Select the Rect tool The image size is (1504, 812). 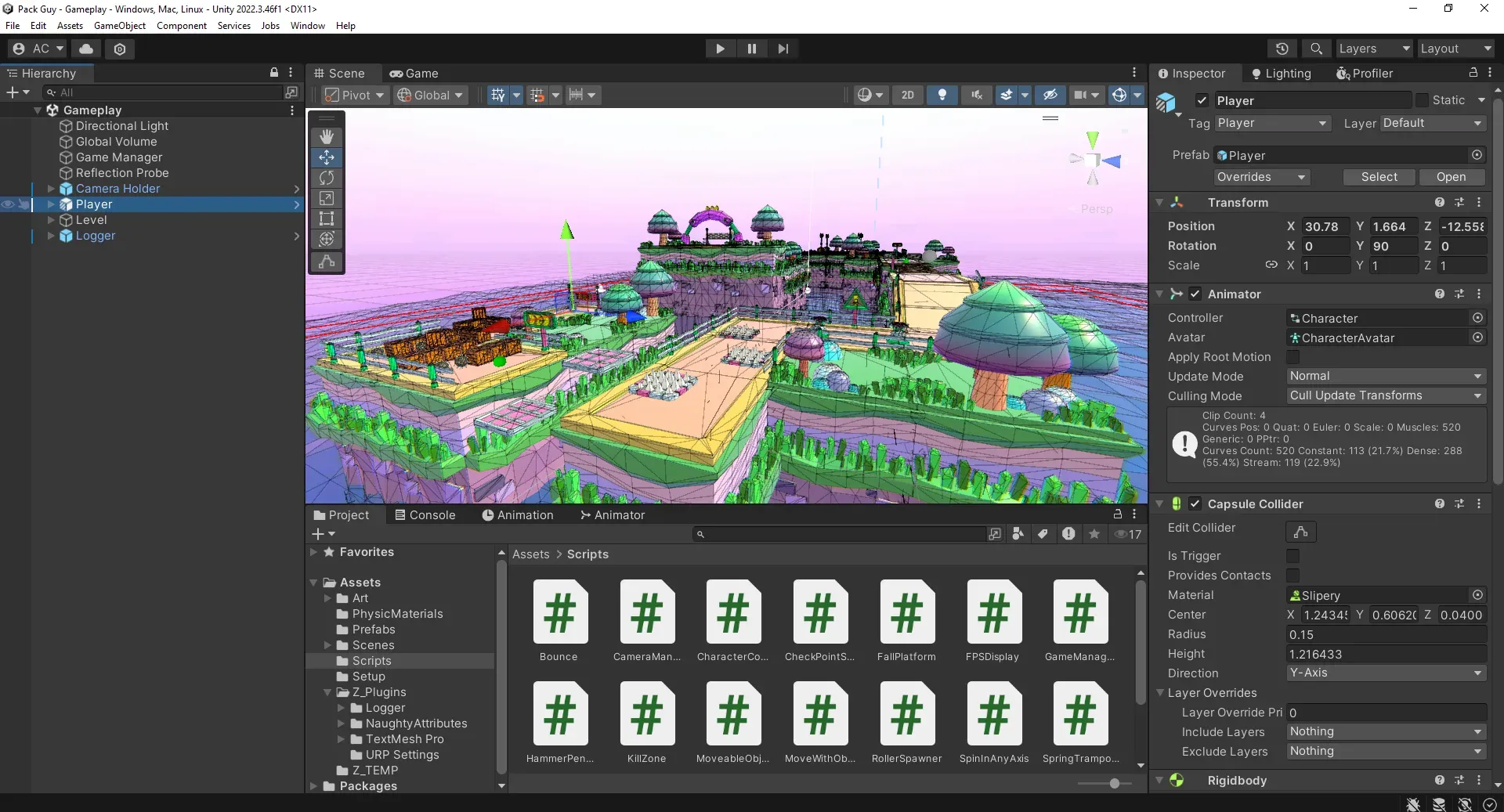coord(327,218)
